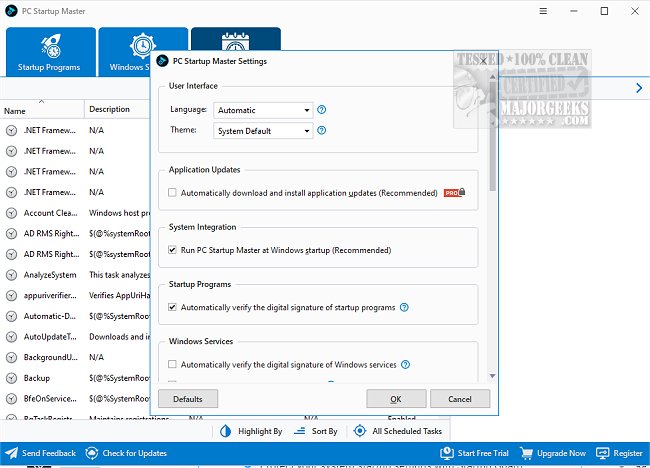Click the Highlight By drop icon

point(226,431)
